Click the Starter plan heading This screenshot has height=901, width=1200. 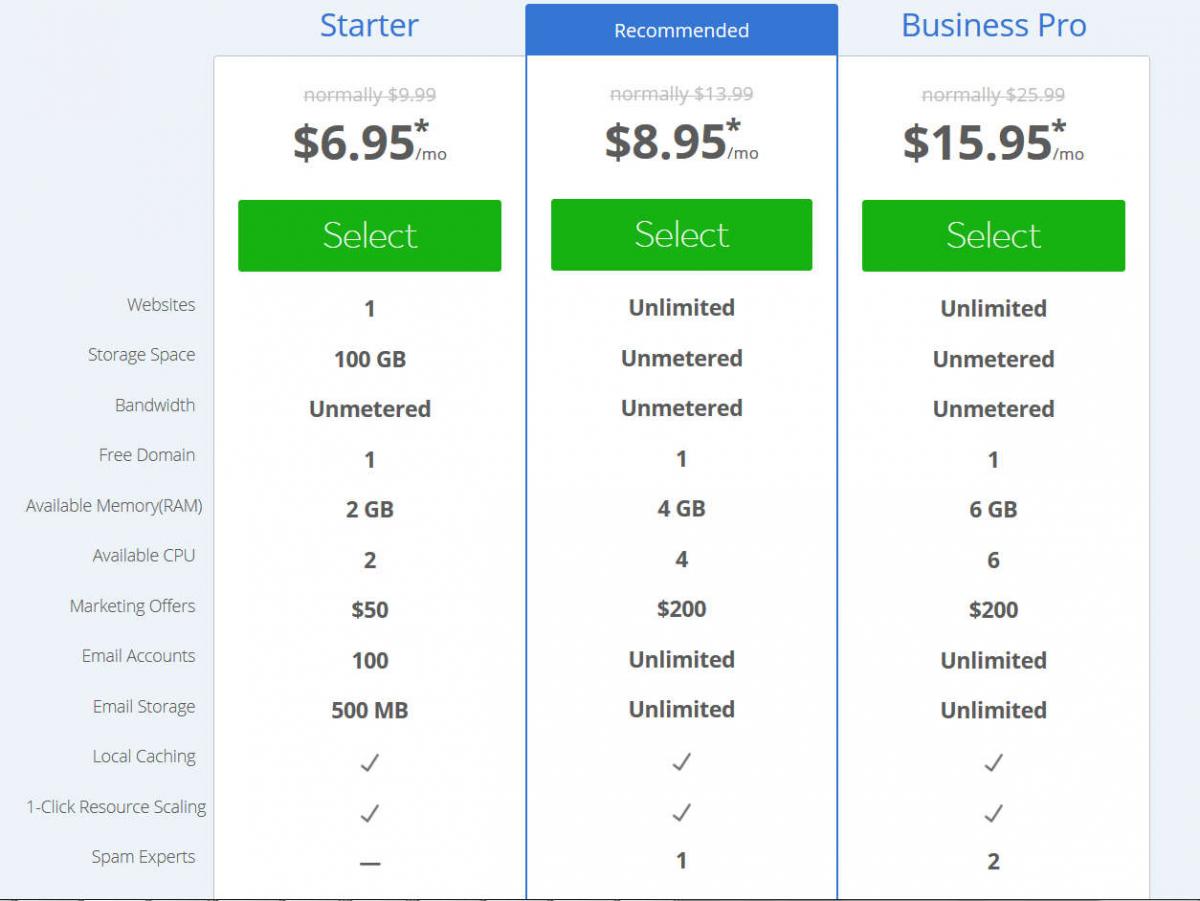click(369, 25)
